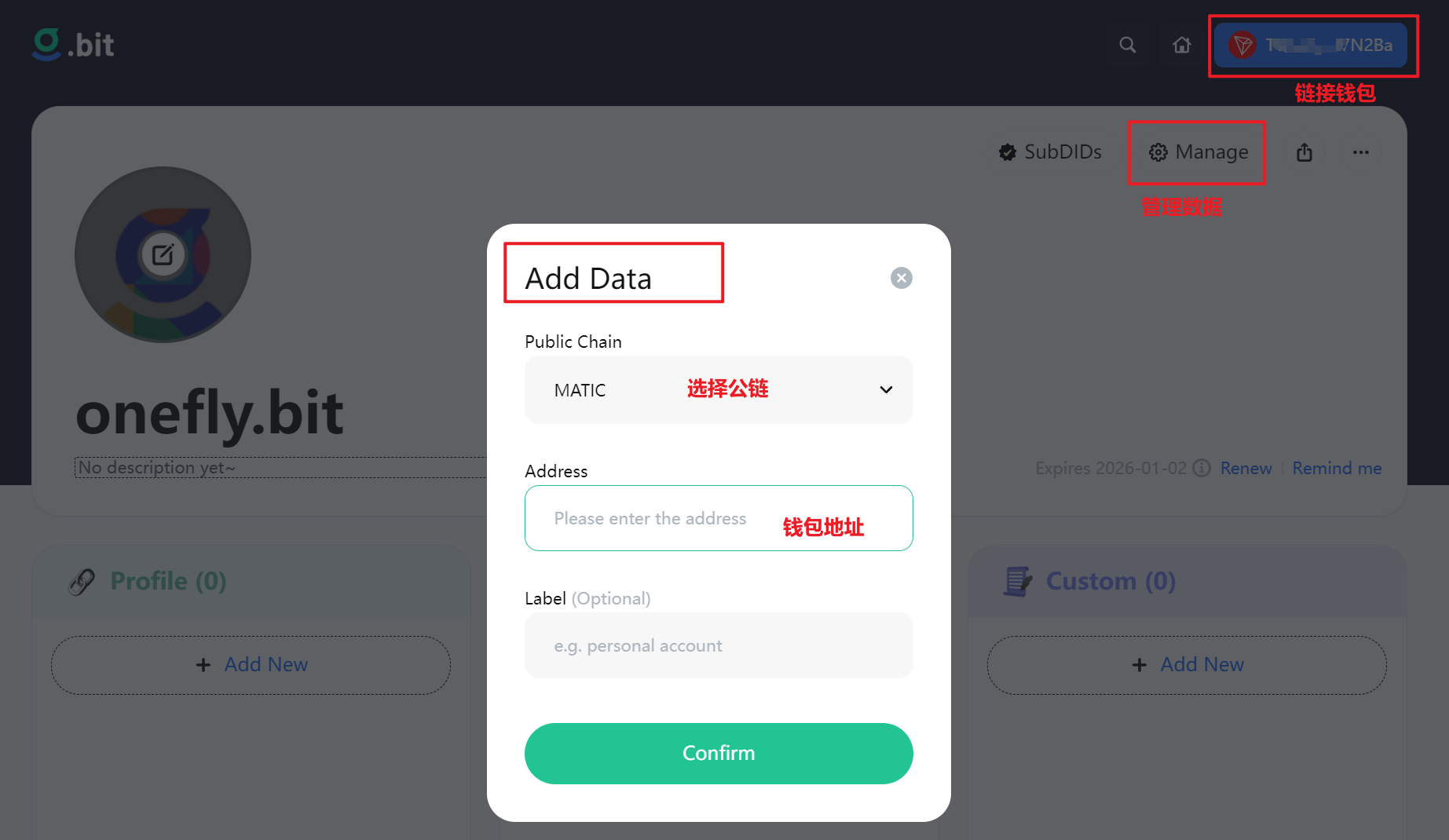This screenshot has width=1449, height=840.
Task: Click Add New under Custom
Action: pos(1187,665)
